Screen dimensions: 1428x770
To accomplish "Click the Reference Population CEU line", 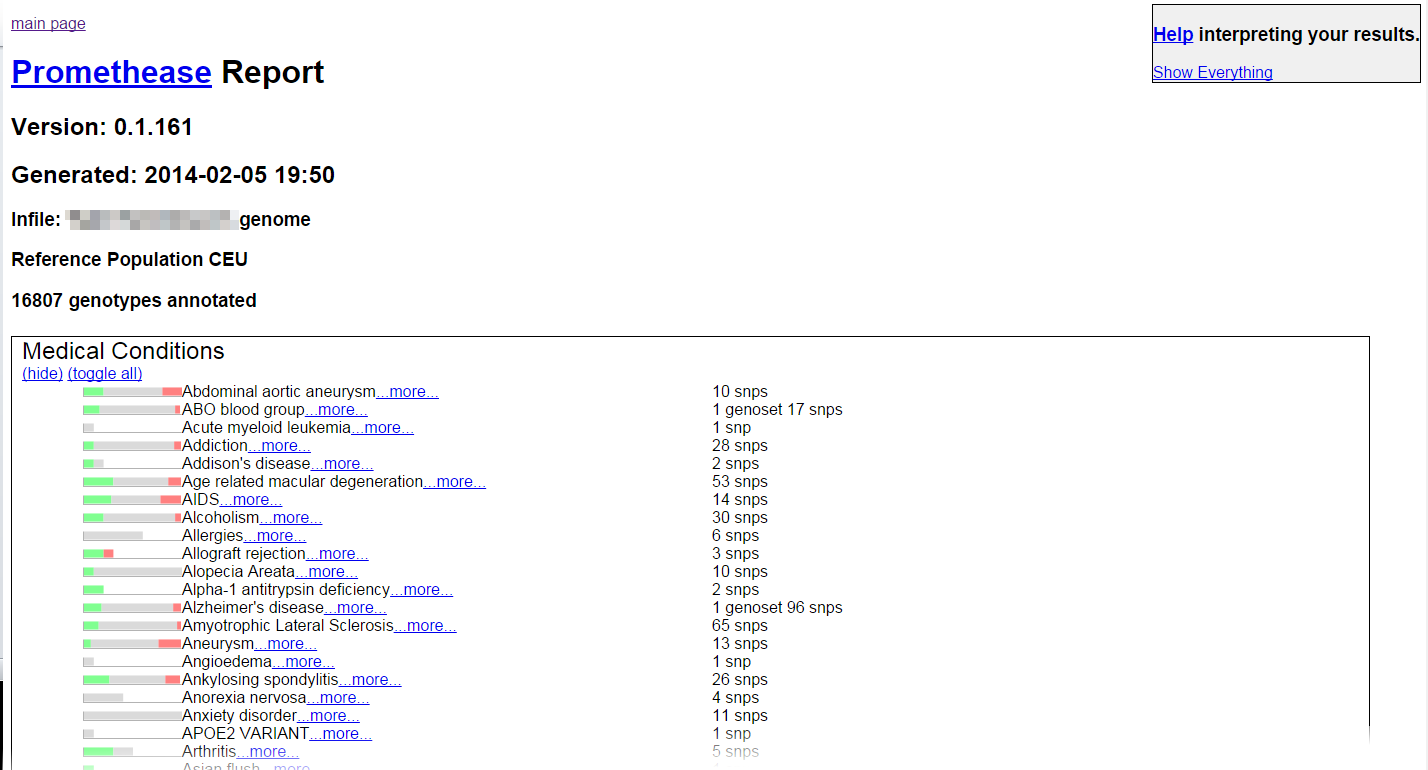I will tap(129, 259).
